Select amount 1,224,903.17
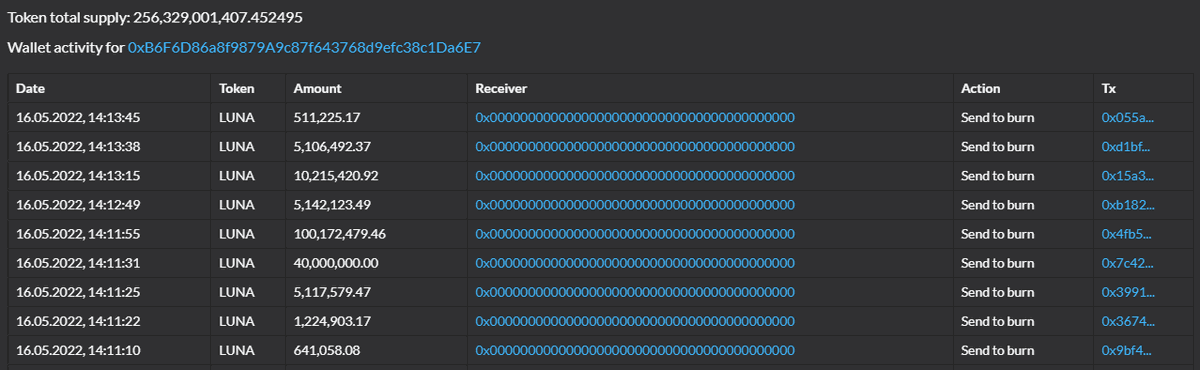1200x370 pixels. (x=332, y=322)
